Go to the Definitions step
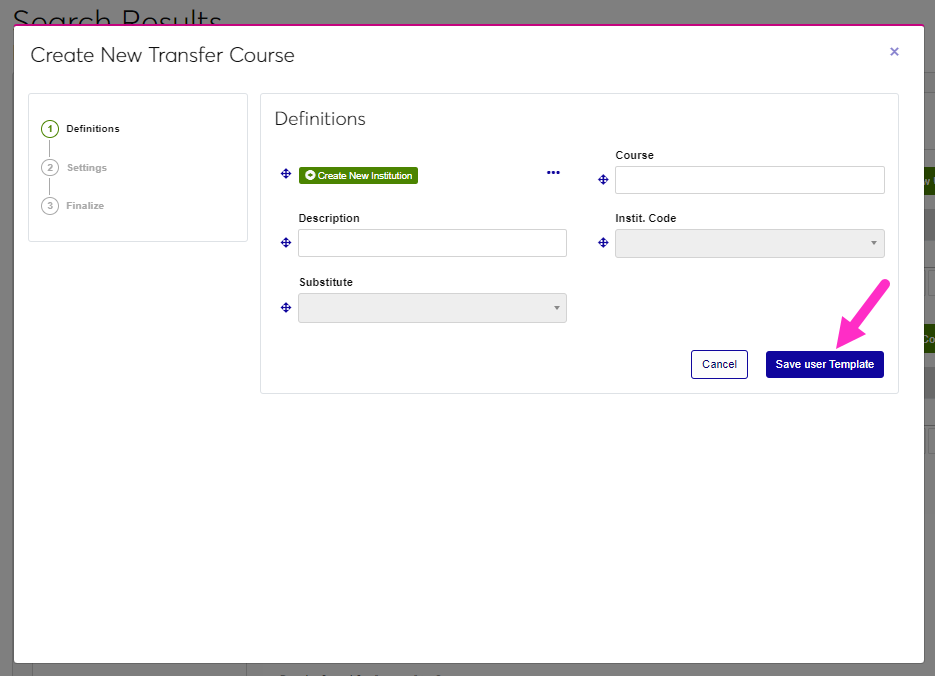The height and width of the screenshot is (676, 935). (x=92, y=129)
